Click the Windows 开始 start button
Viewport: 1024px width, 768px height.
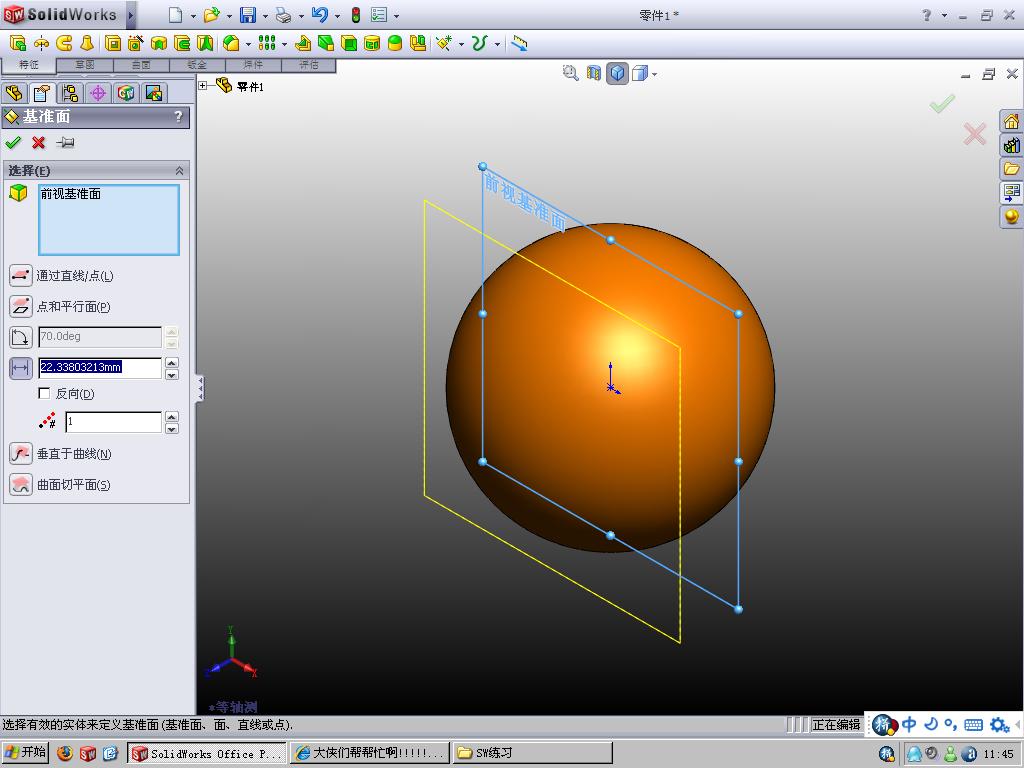25,752
